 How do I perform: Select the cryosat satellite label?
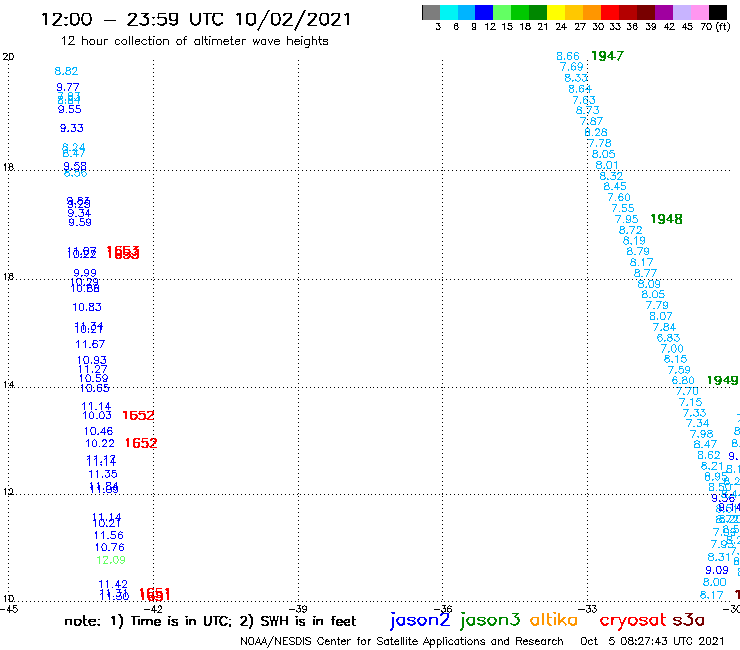point(632,620)
